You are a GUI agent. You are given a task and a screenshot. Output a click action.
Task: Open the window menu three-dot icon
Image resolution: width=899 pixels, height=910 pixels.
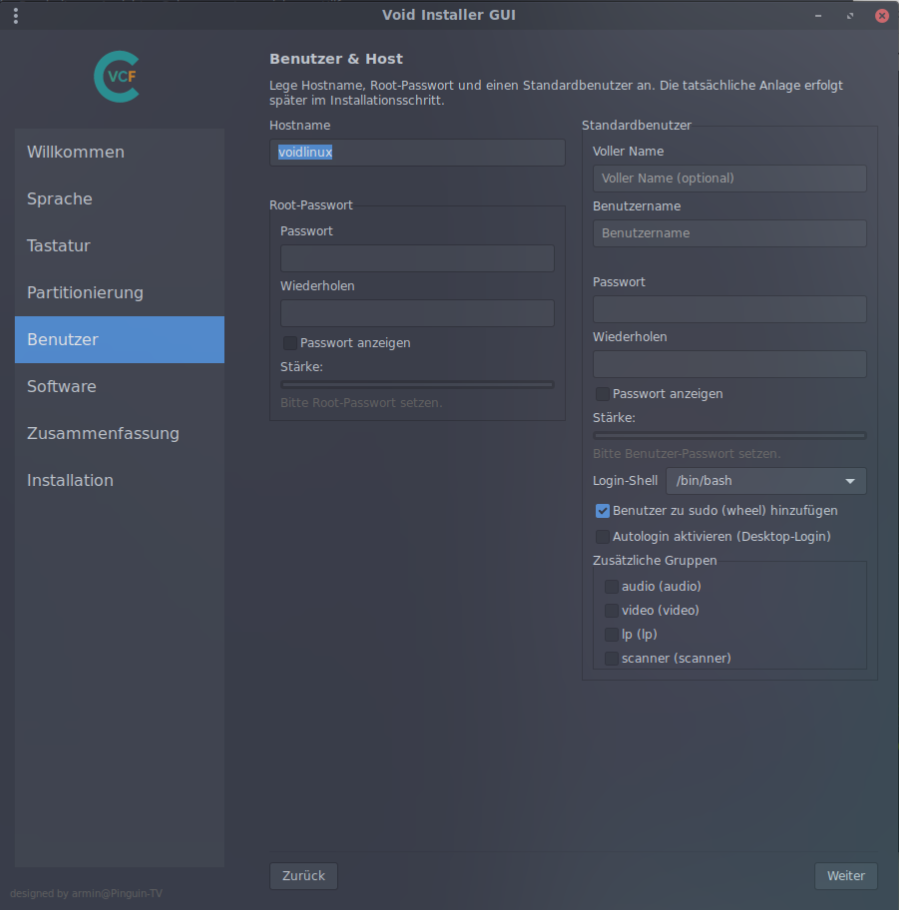pos(15,15)
